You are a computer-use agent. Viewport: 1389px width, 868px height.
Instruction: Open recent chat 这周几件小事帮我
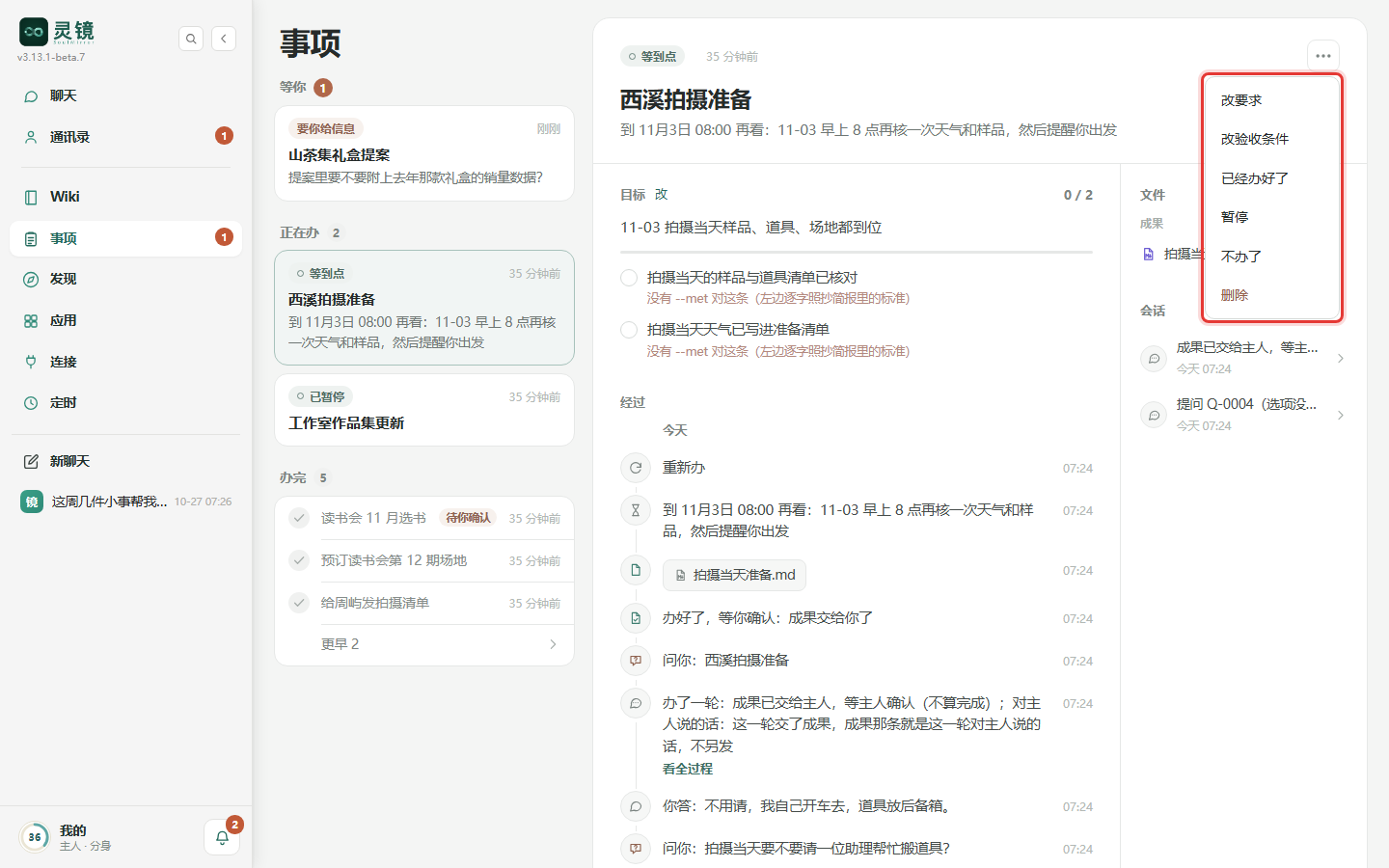tap(125, 502)
